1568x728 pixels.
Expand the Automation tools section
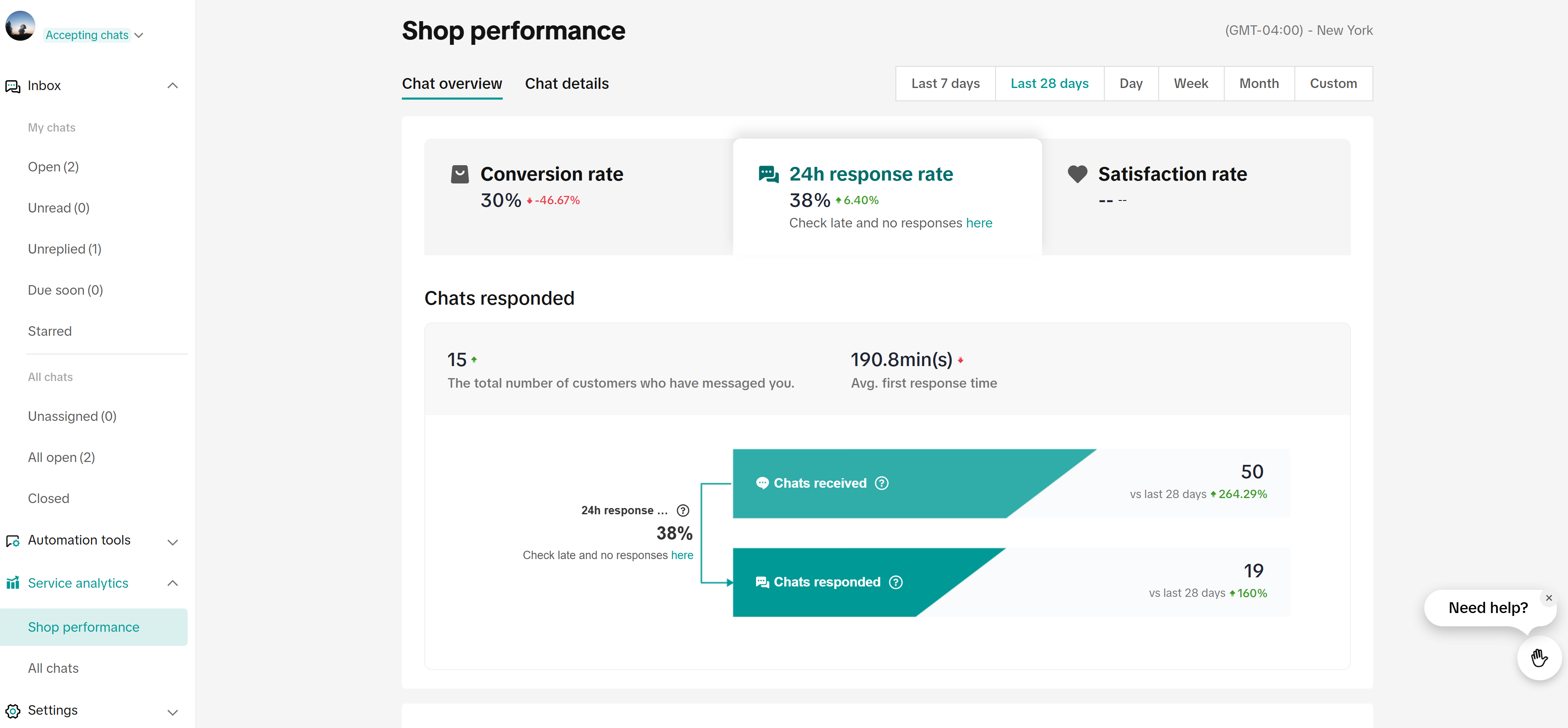pos(173,542)
